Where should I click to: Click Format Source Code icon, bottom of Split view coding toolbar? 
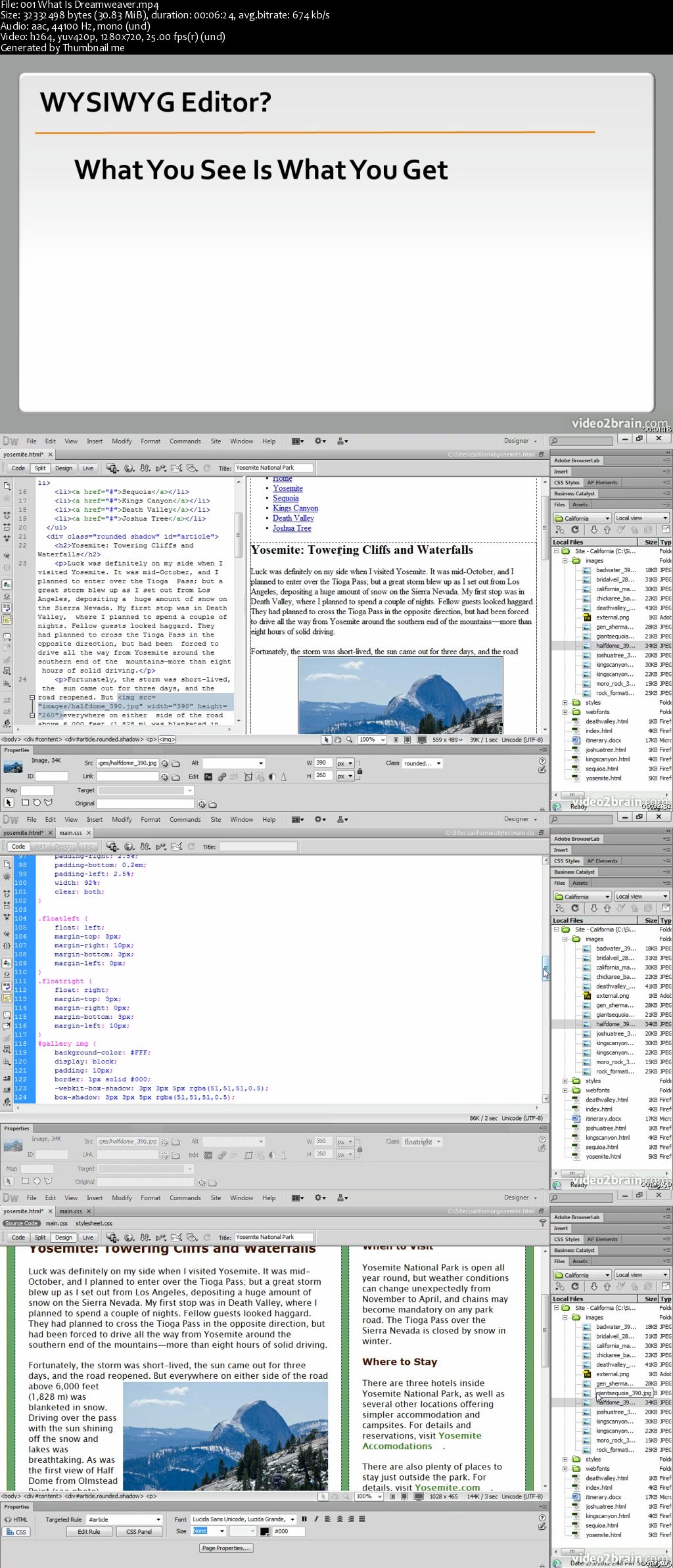(x=7, y=723)
